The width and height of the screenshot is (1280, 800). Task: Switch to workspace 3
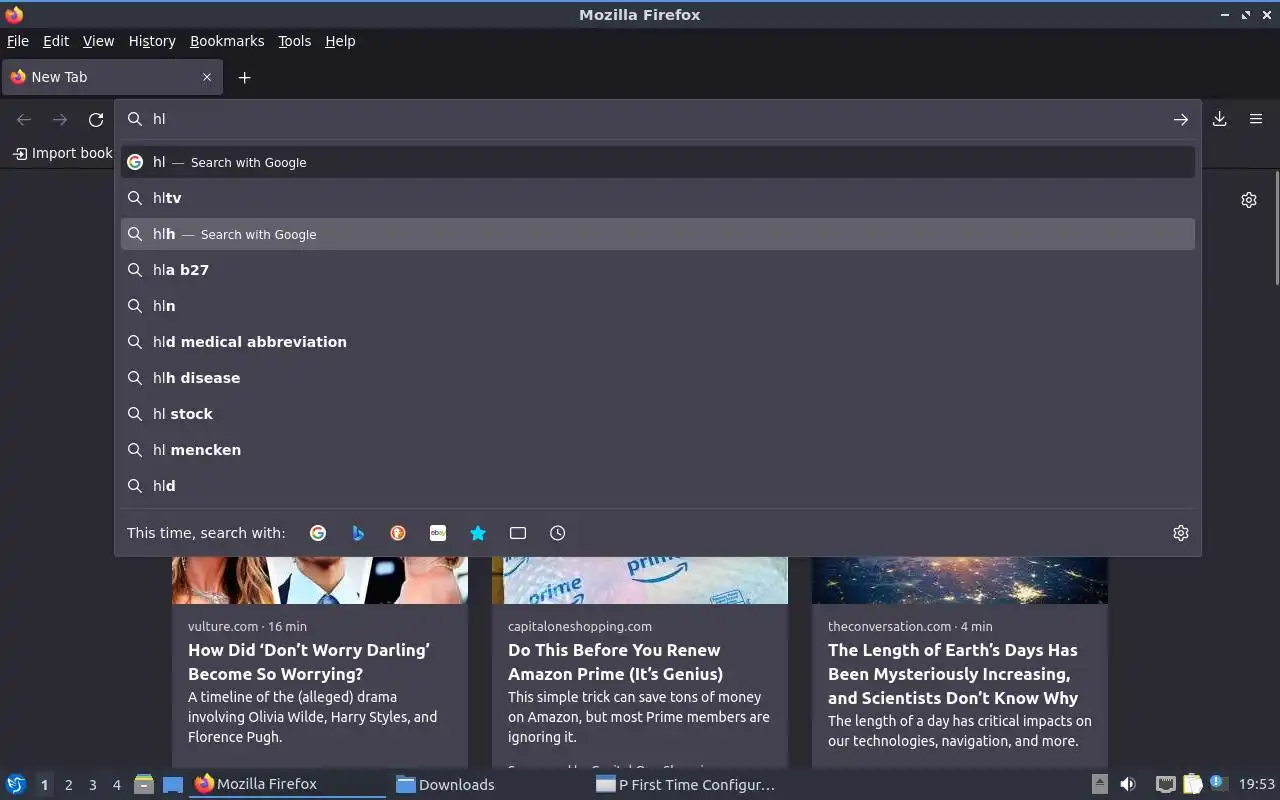(92, 785)
